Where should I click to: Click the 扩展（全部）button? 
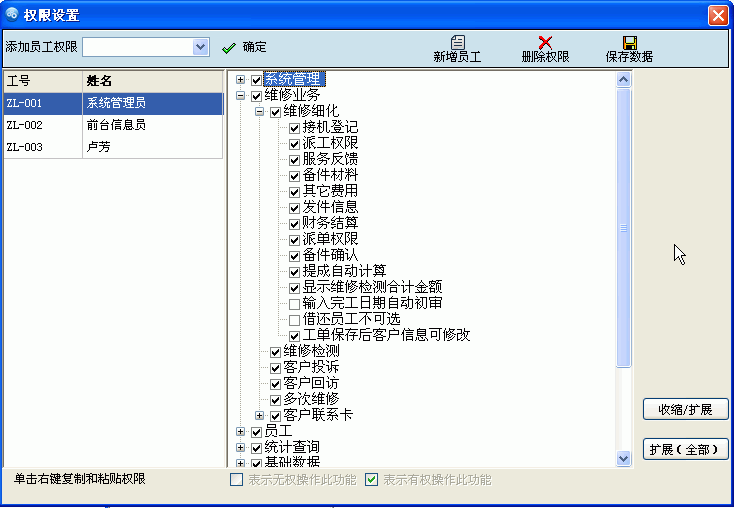(x=685, y=449)
